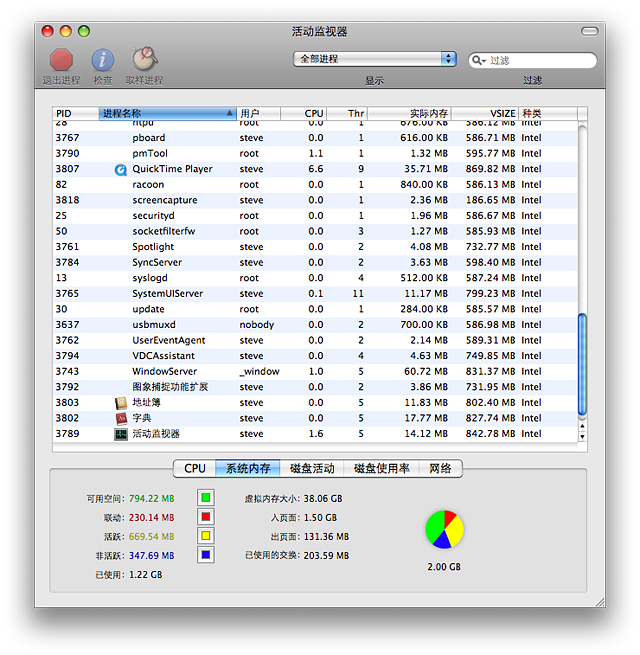Toggle toolbar with the pill button
The image size is (640, 655).
[589, 31]
